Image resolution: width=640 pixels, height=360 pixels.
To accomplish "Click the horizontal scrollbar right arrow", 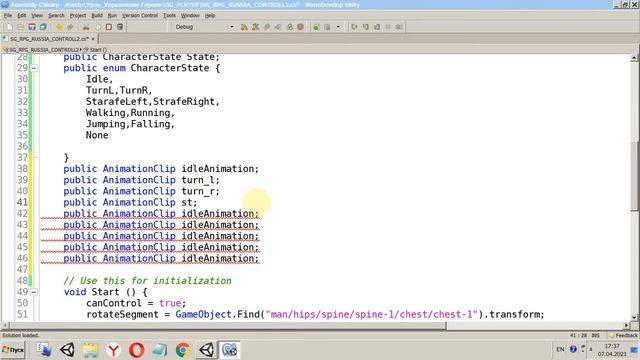I will point(626,326).
